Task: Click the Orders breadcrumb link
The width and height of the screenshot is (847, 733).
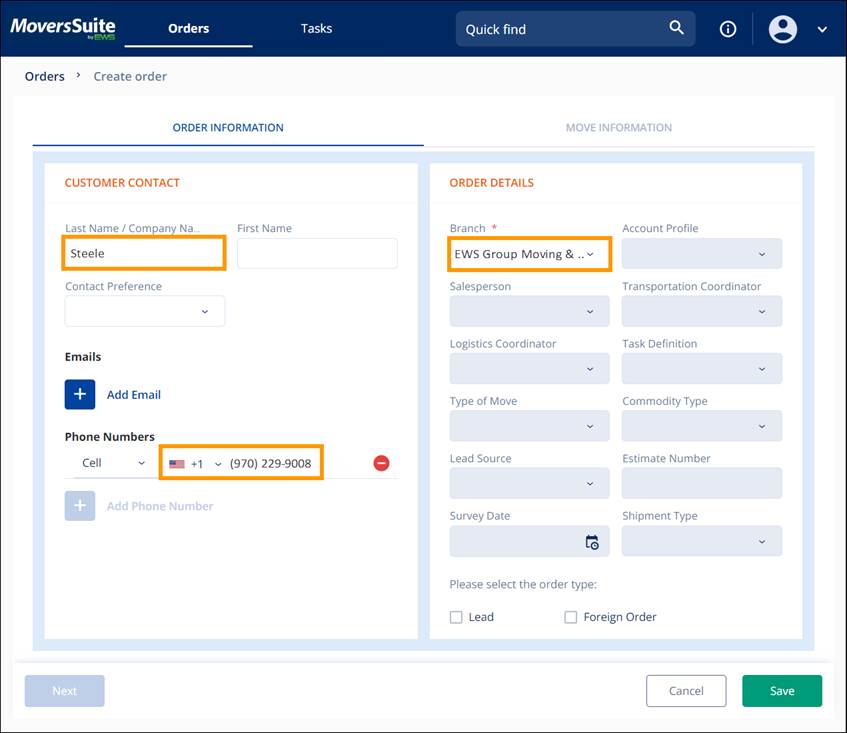Action: click(44, 76)
